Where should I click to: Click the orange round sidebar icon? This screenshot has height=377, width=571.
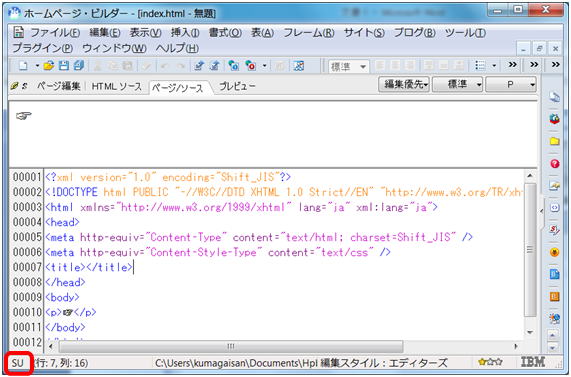point(554,252)
